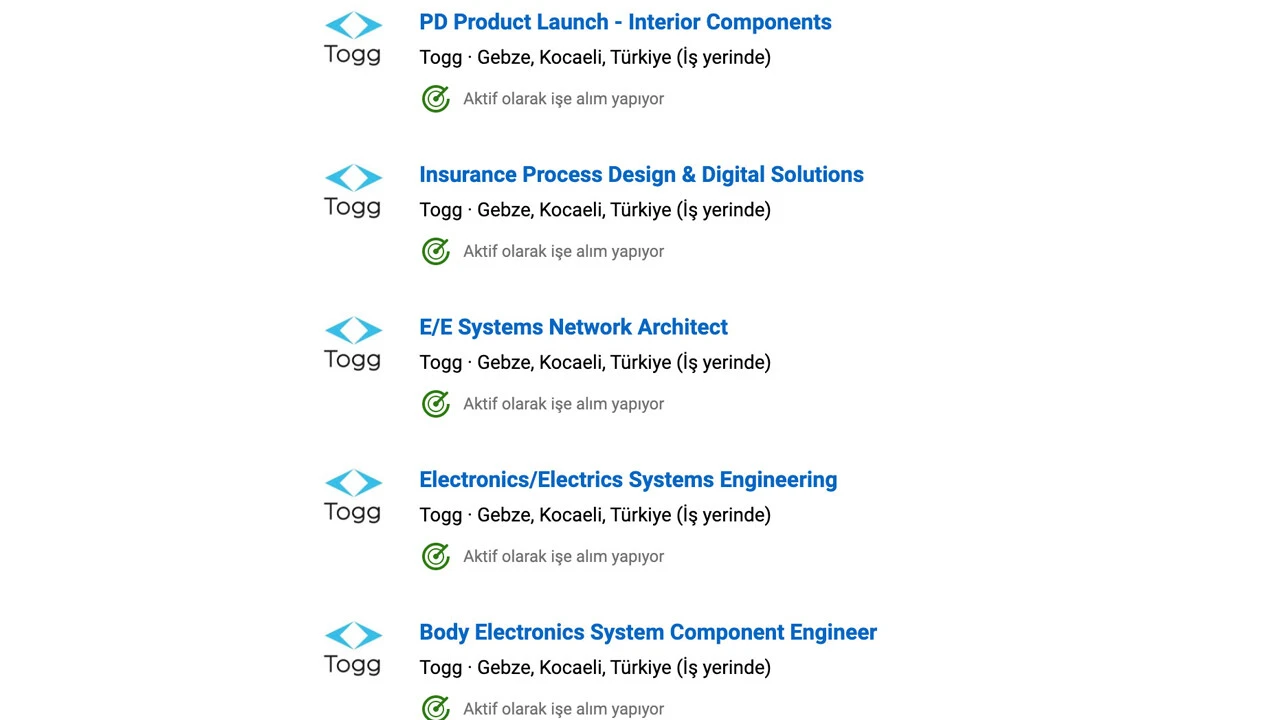Click green hiring target icon under Insurance Process Design
The height and width of the screenshot is (720, 1280).
[x=435, y=251]
